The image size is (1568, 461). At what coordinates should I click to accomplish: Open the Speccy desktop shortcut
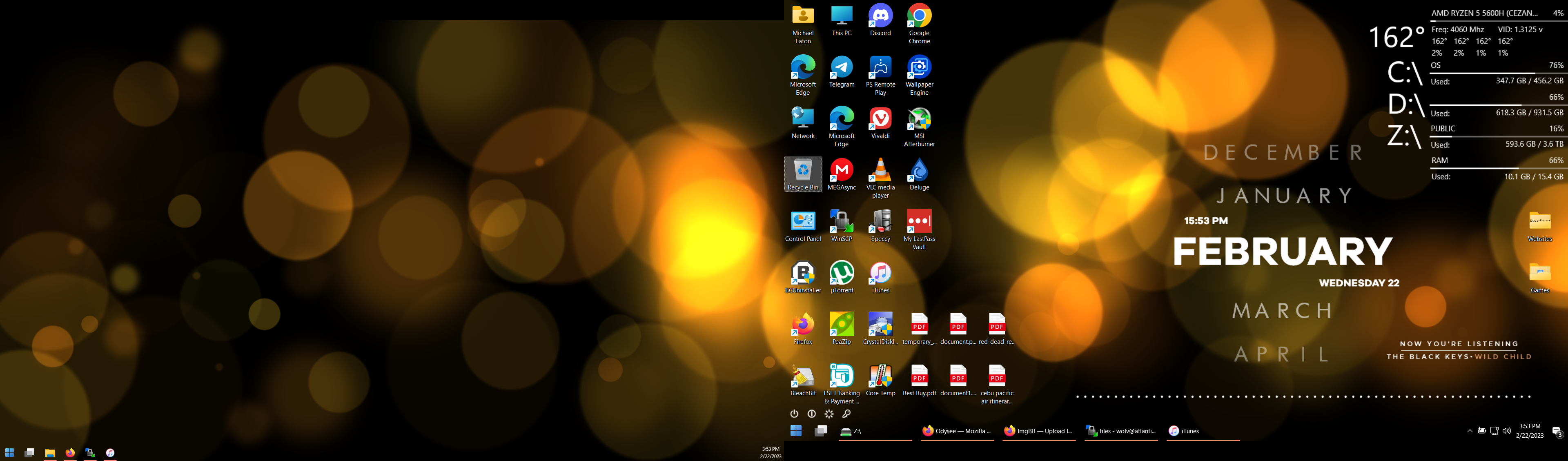[880, 227]
